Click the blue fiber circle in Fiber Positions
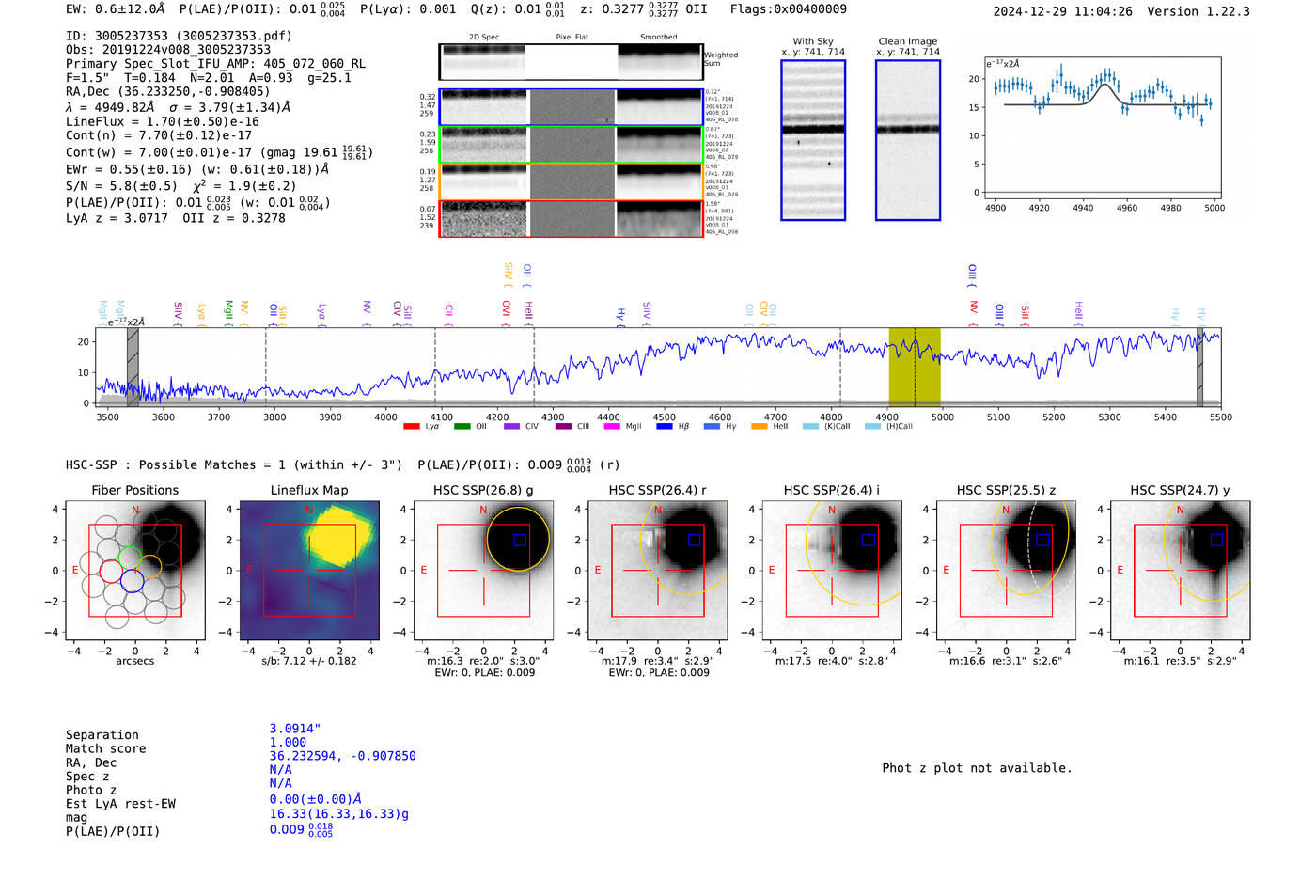This screenshot has width=1316, height=896. [132, 582]
